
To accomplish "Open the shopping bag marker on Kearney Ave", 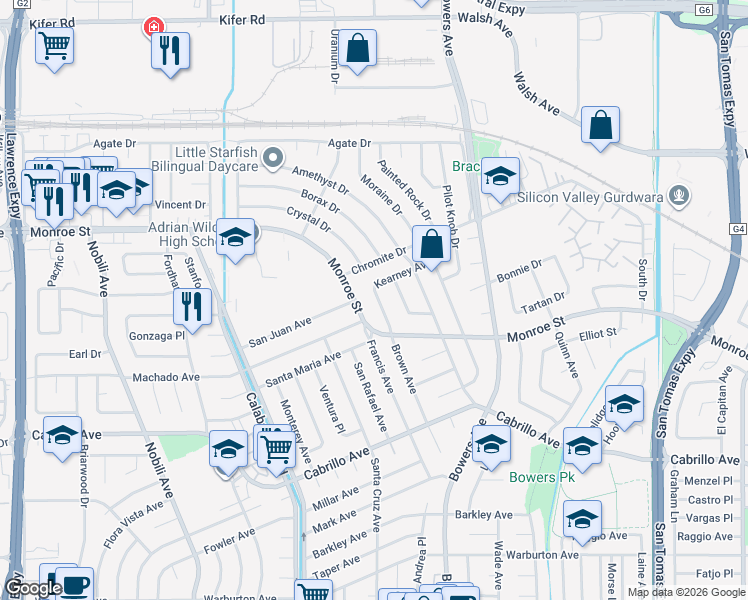I will (431, 248).
